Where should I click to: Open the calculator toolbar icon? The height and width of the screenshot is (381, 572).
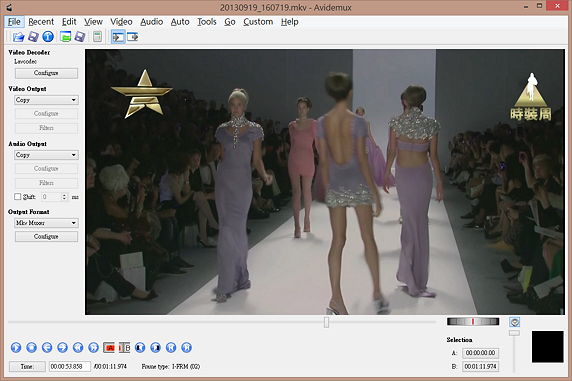pyautogui.click(x=97, y=37)
